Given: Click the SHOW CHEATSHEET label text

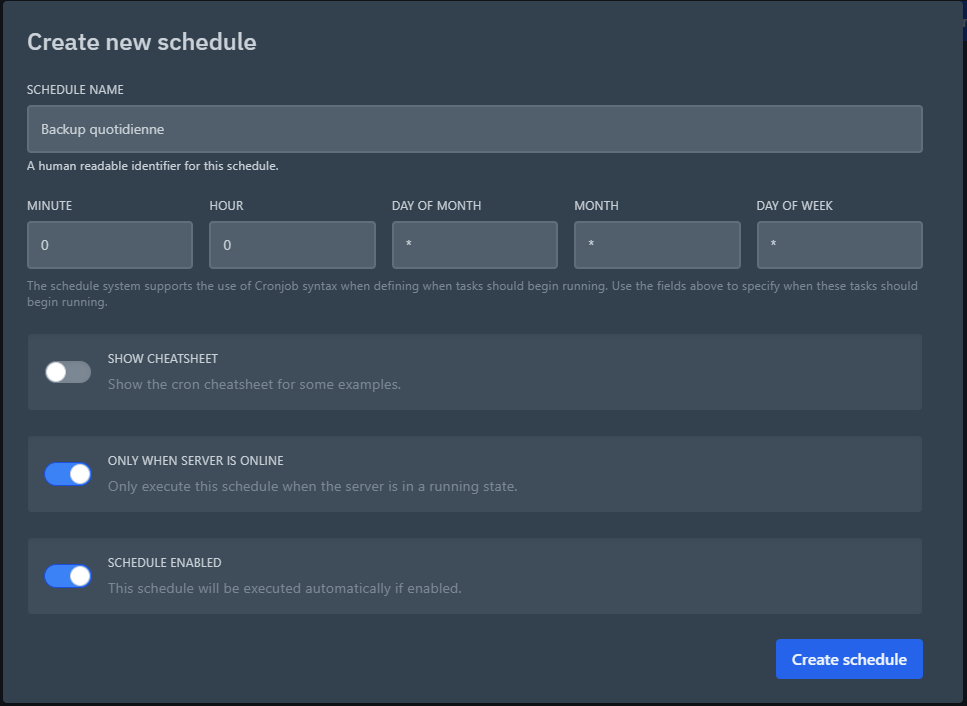Looking at the screenshot, I should [x=162, y=359].
